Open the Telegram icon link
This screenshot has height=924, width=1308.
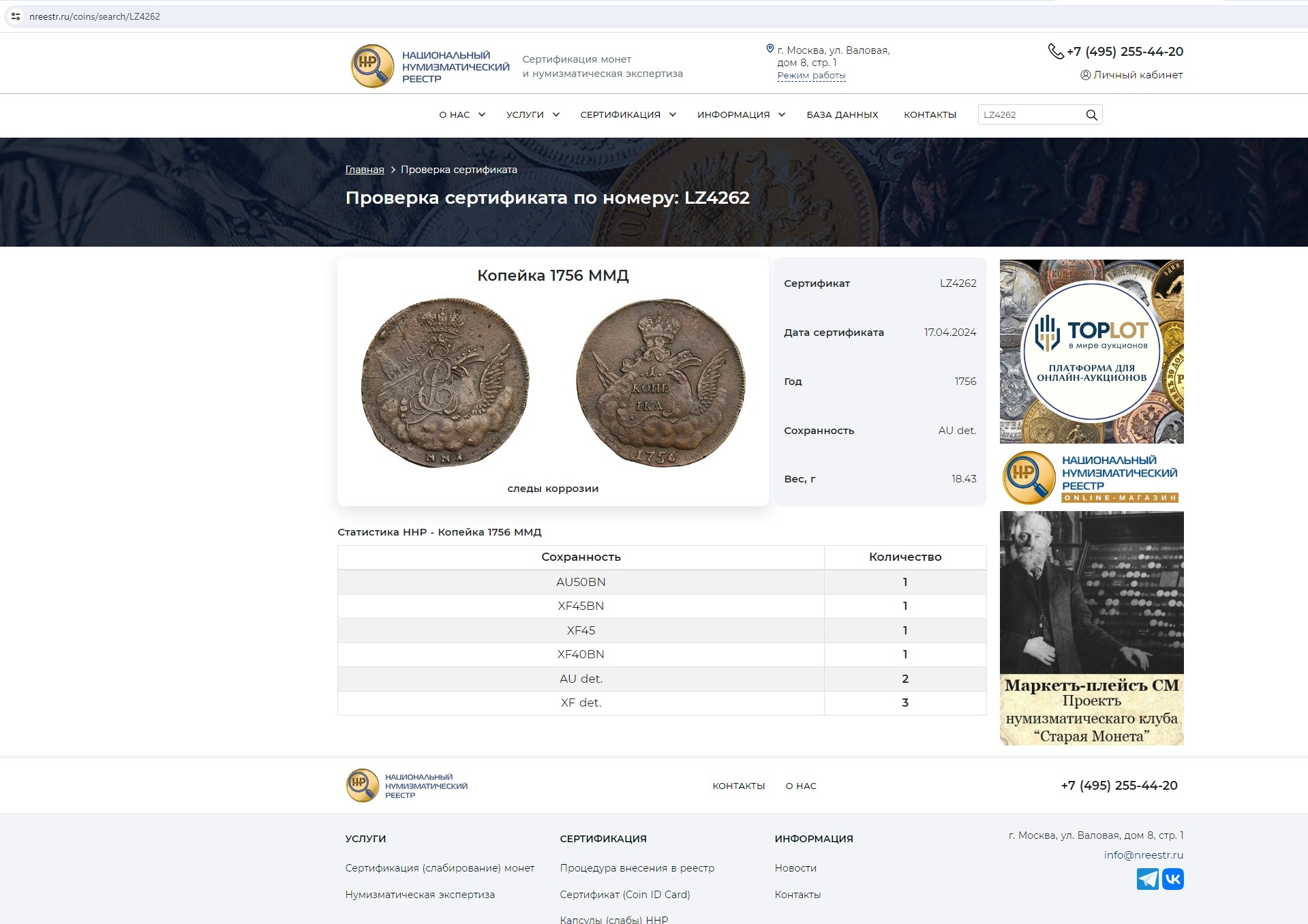tap(1147, 879)
